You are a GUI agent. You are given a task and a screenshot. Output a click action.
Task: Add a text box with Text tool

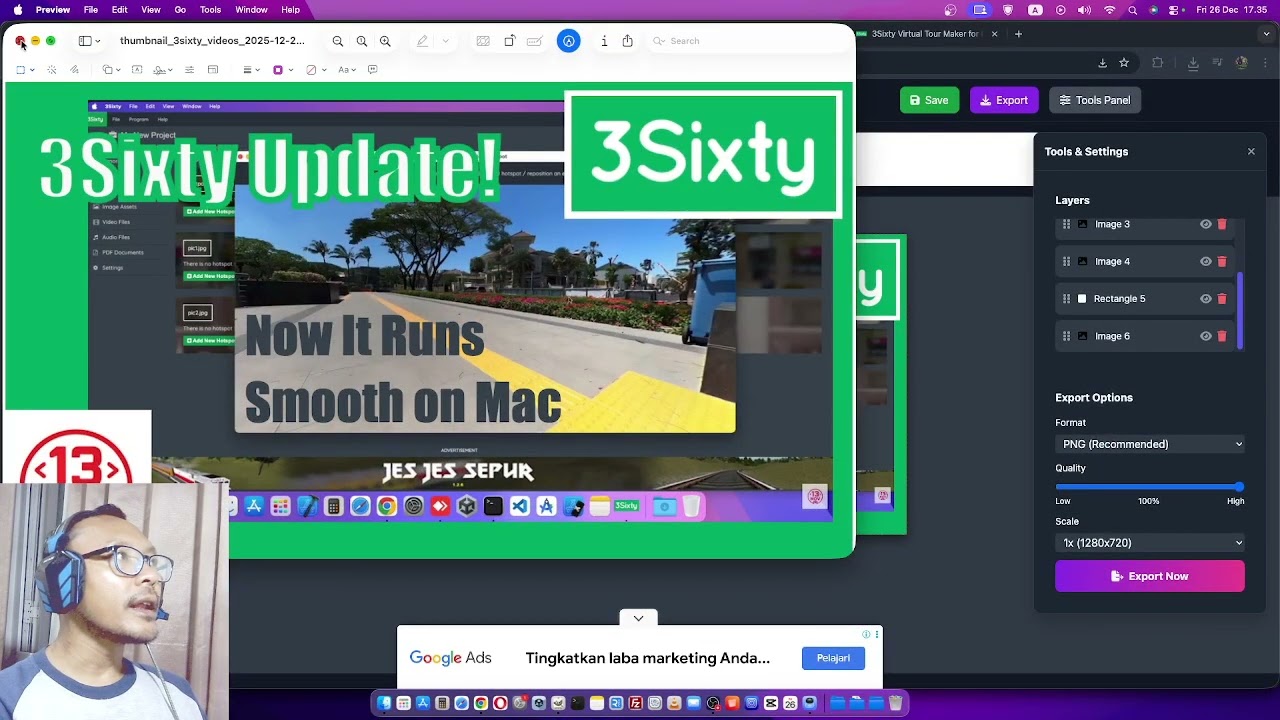pos(137,70)
